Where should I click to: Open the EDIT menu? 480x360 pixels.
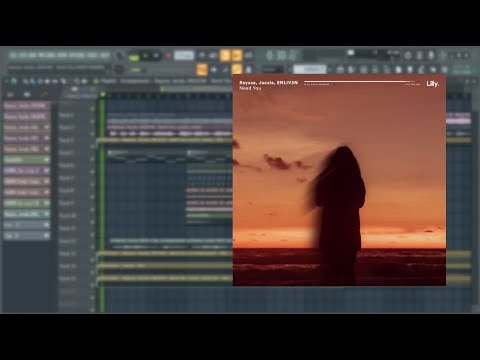click(23, 55)
